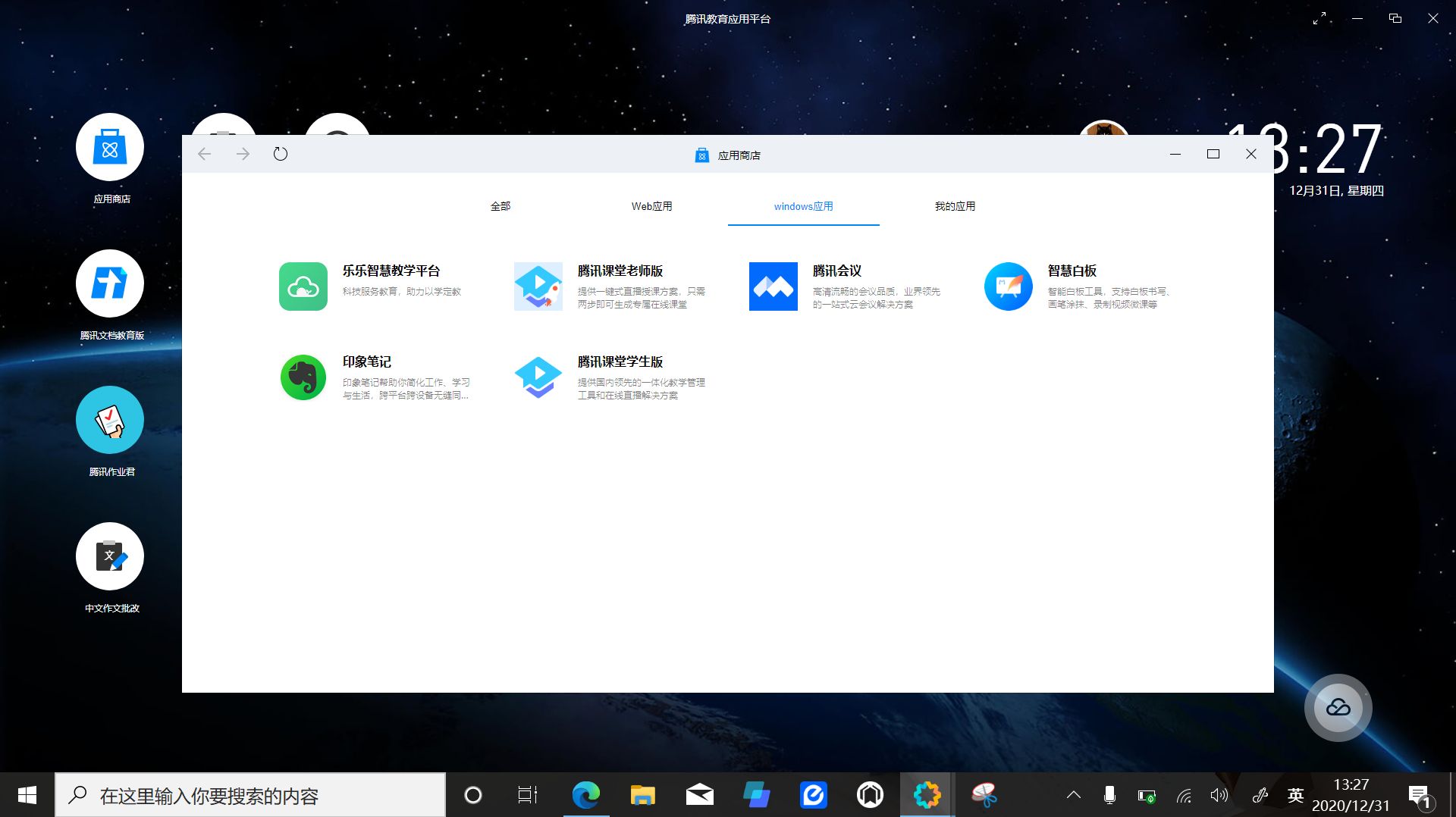
Task: Open the 腾讯文档教育版 desktop icon
Action: [110, 283]
